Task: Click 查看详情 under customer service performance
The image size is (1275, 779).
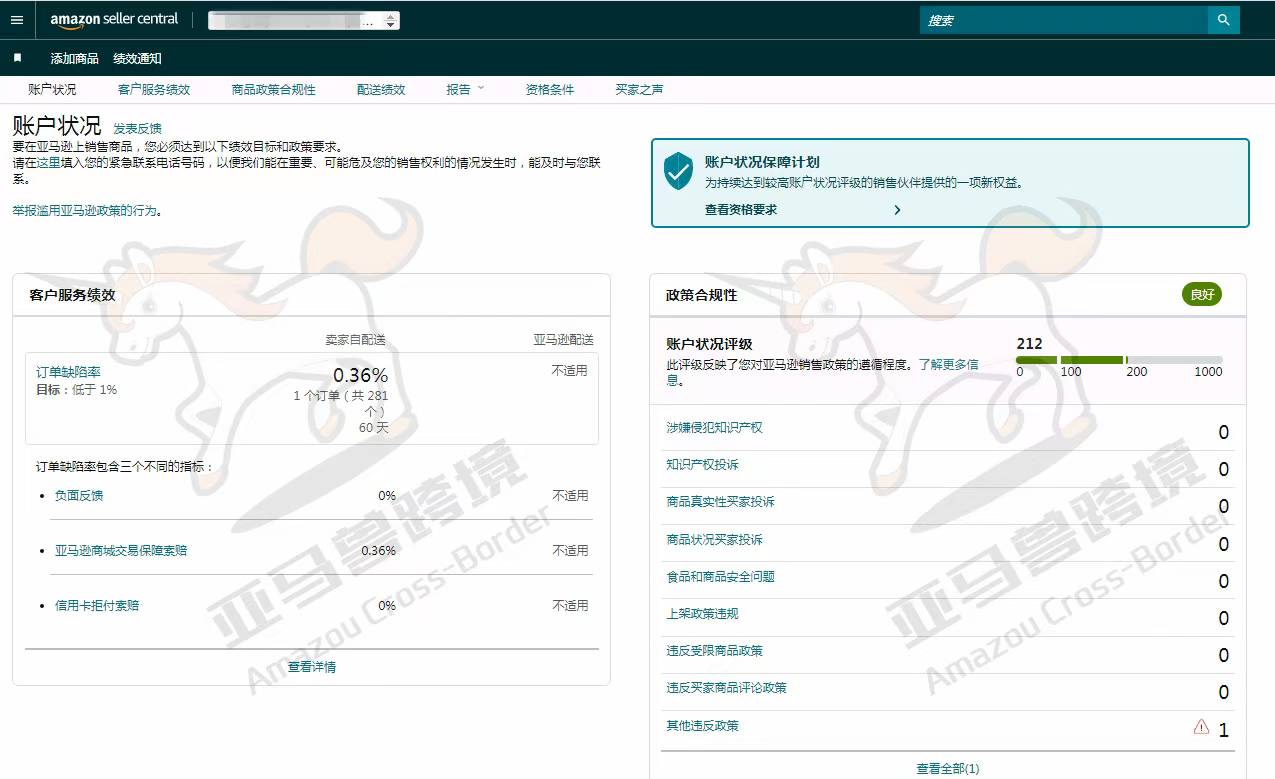Action: (x=312, y=667)
